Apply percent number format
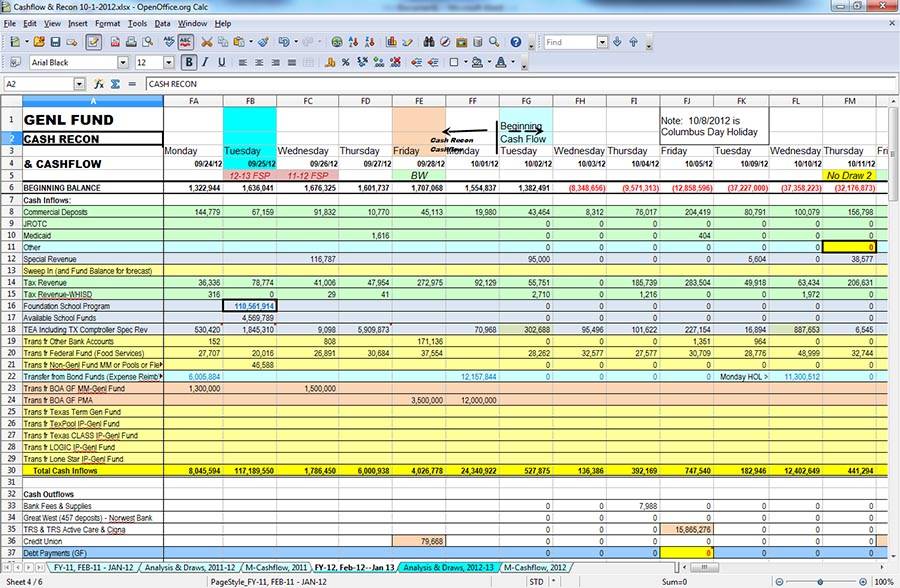 point(344,62)
